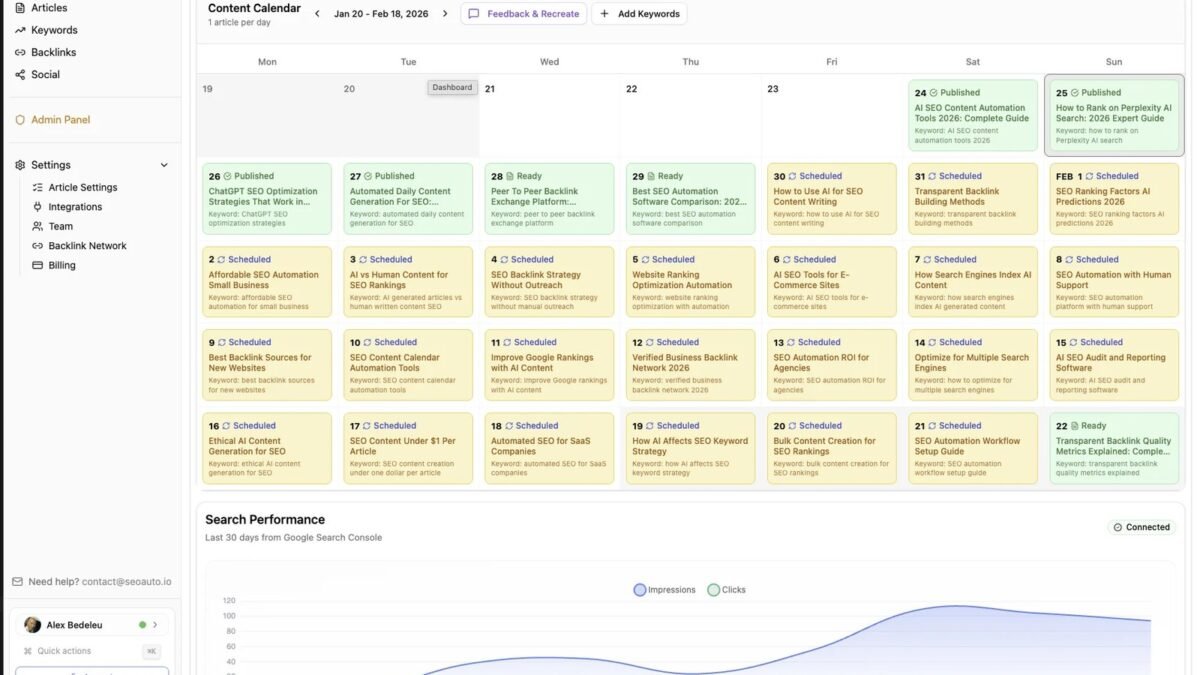Click the Published check icon on day 26
This screenshot has width=1200, height=675.
[227, 176]
